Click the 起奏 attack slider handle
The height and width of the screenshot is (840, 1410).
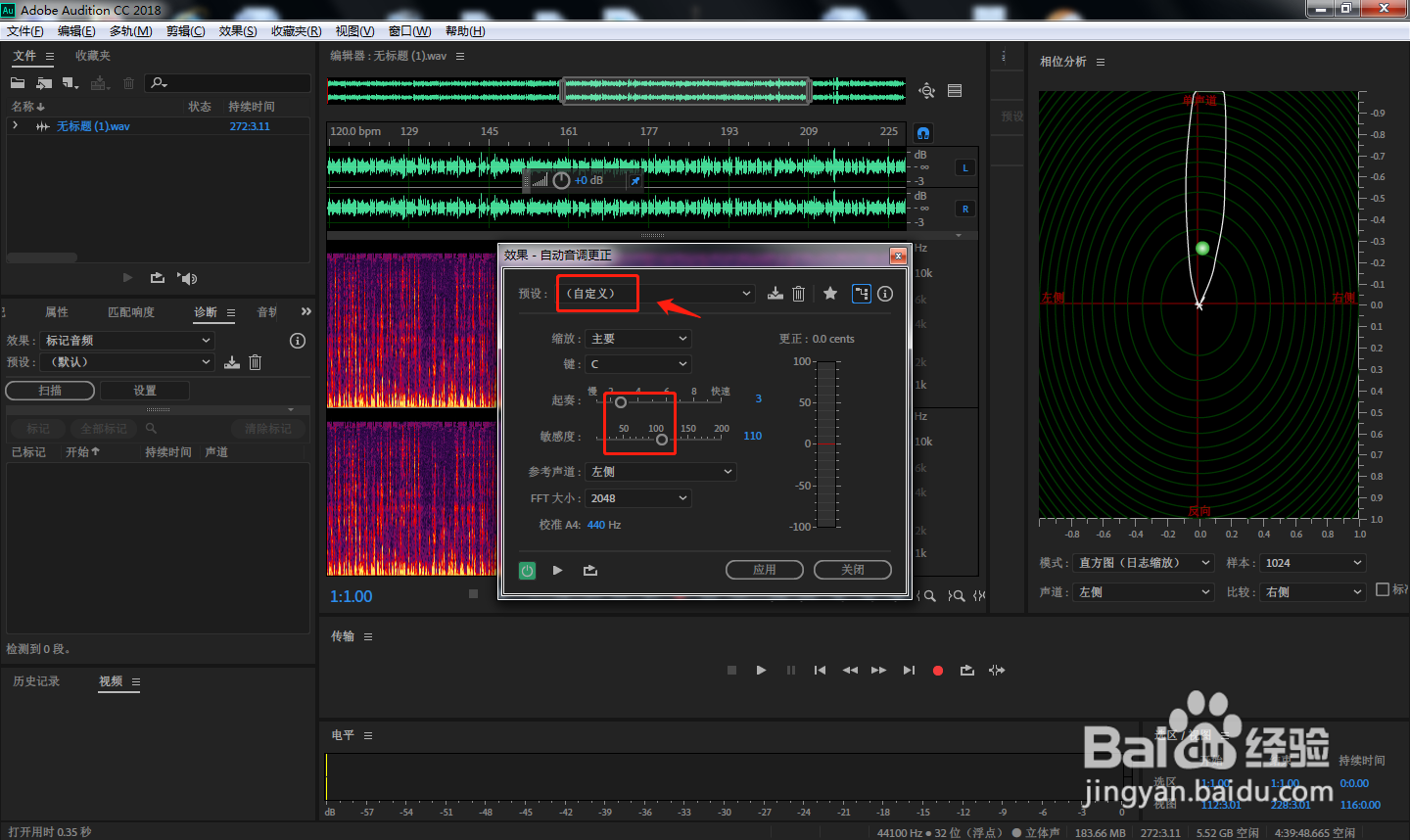tap(621, 402)
